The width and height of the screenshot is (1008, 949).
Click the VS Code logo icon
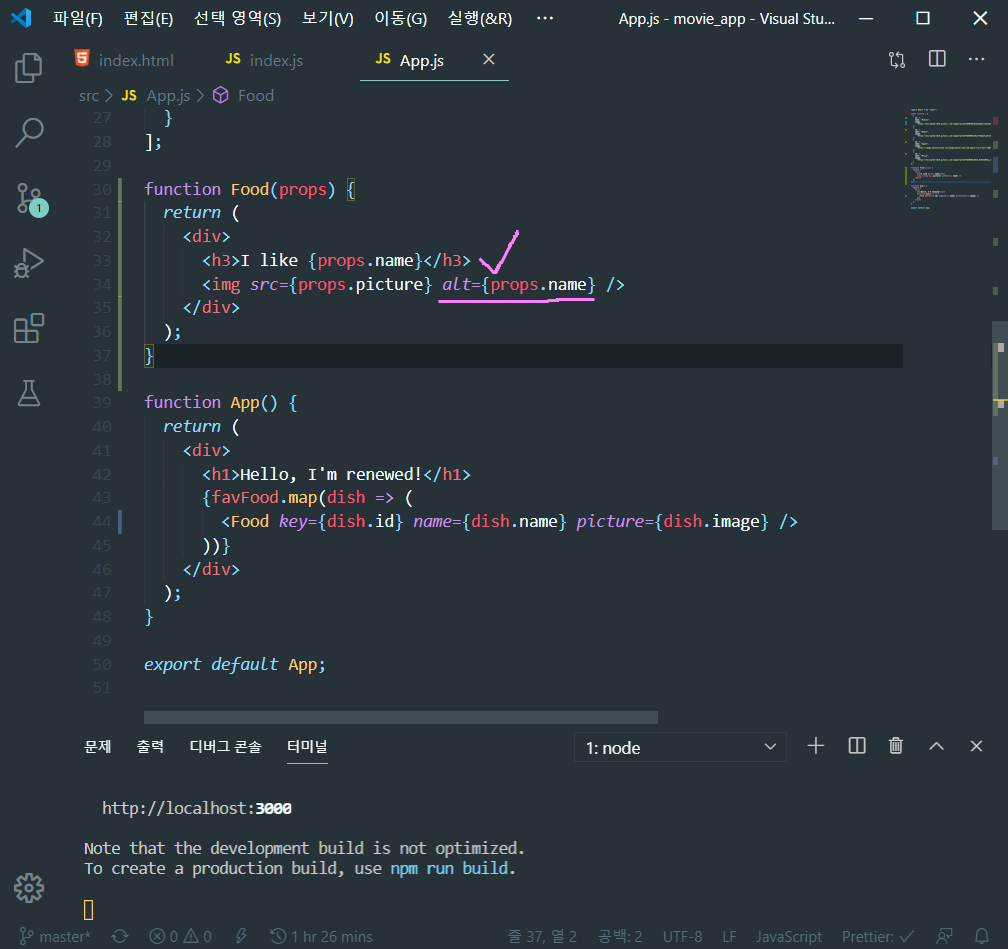pyautogui.click(x=21, y=17)
